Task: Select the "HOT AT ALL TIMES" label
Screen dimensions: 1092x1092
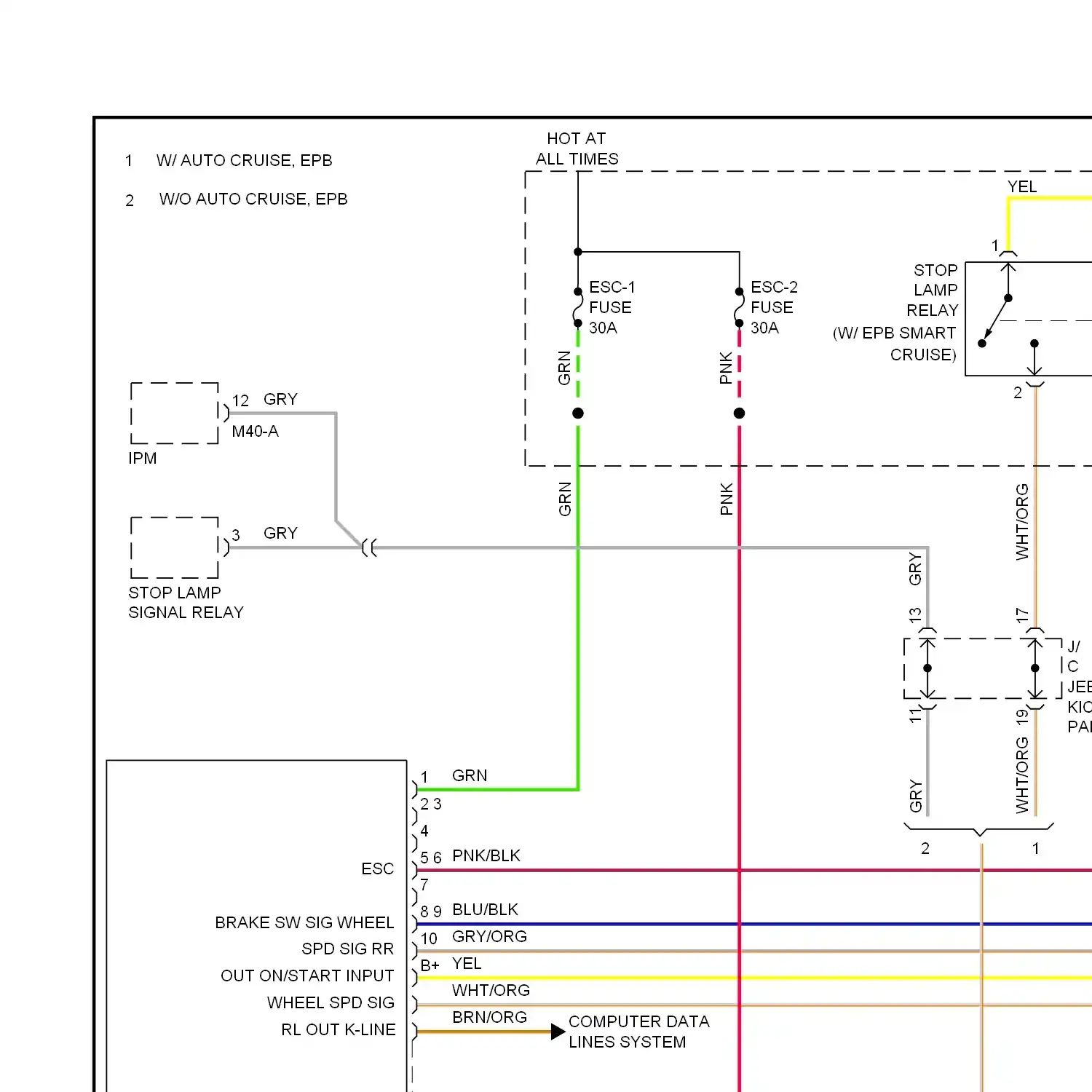Action: pyautogui.click(x=577, y=149)
